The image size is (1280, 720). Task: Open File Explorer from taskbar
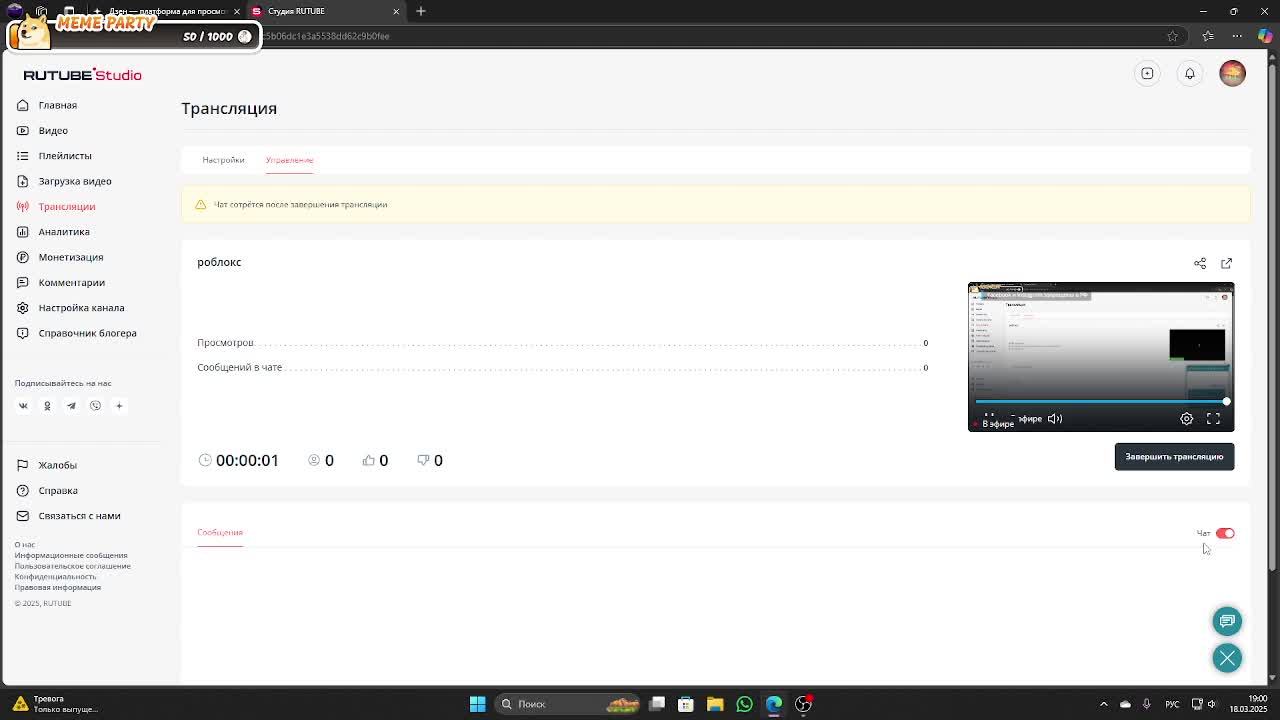715,704
